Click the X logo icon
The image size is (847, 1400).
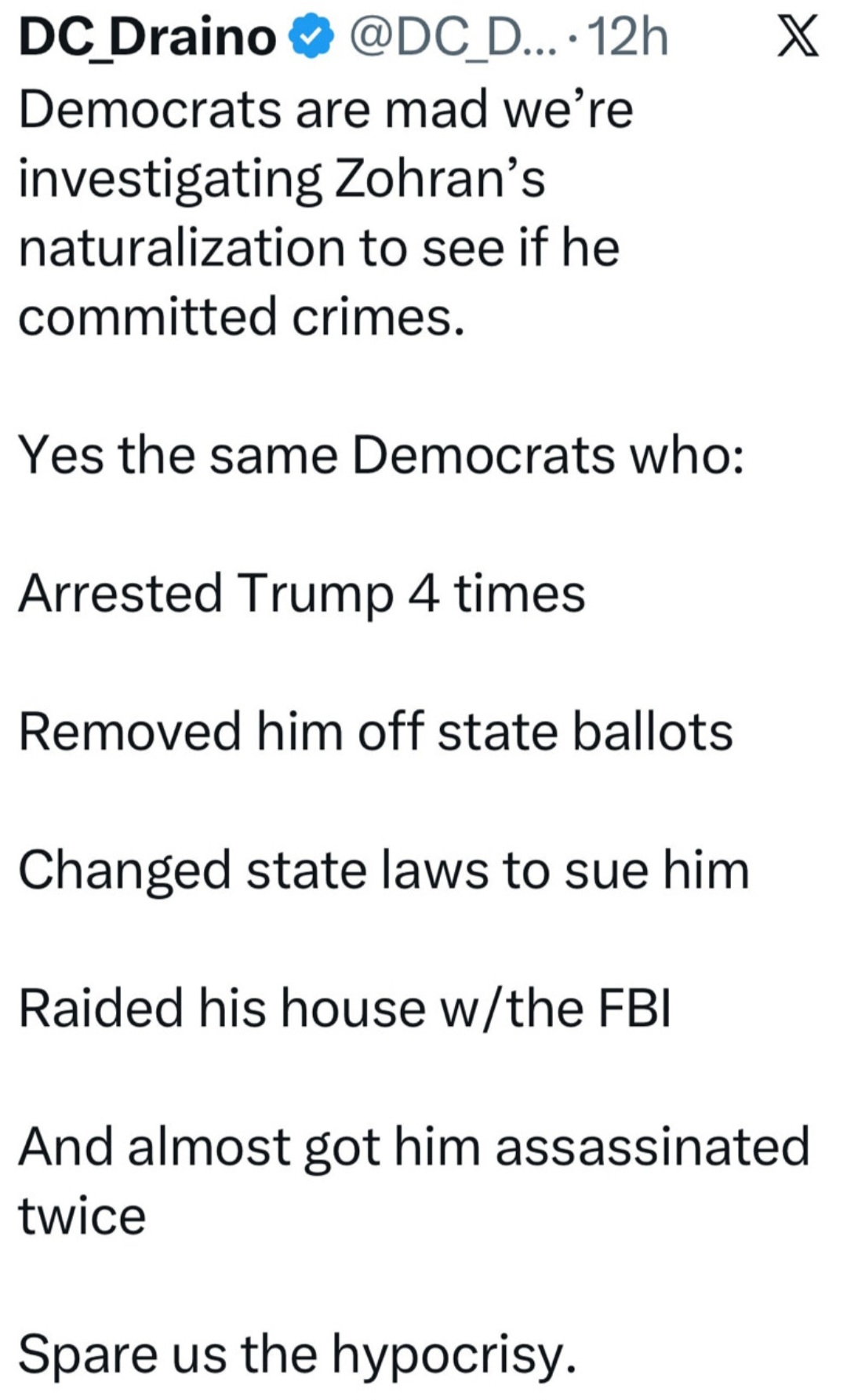tap(798, 38)
